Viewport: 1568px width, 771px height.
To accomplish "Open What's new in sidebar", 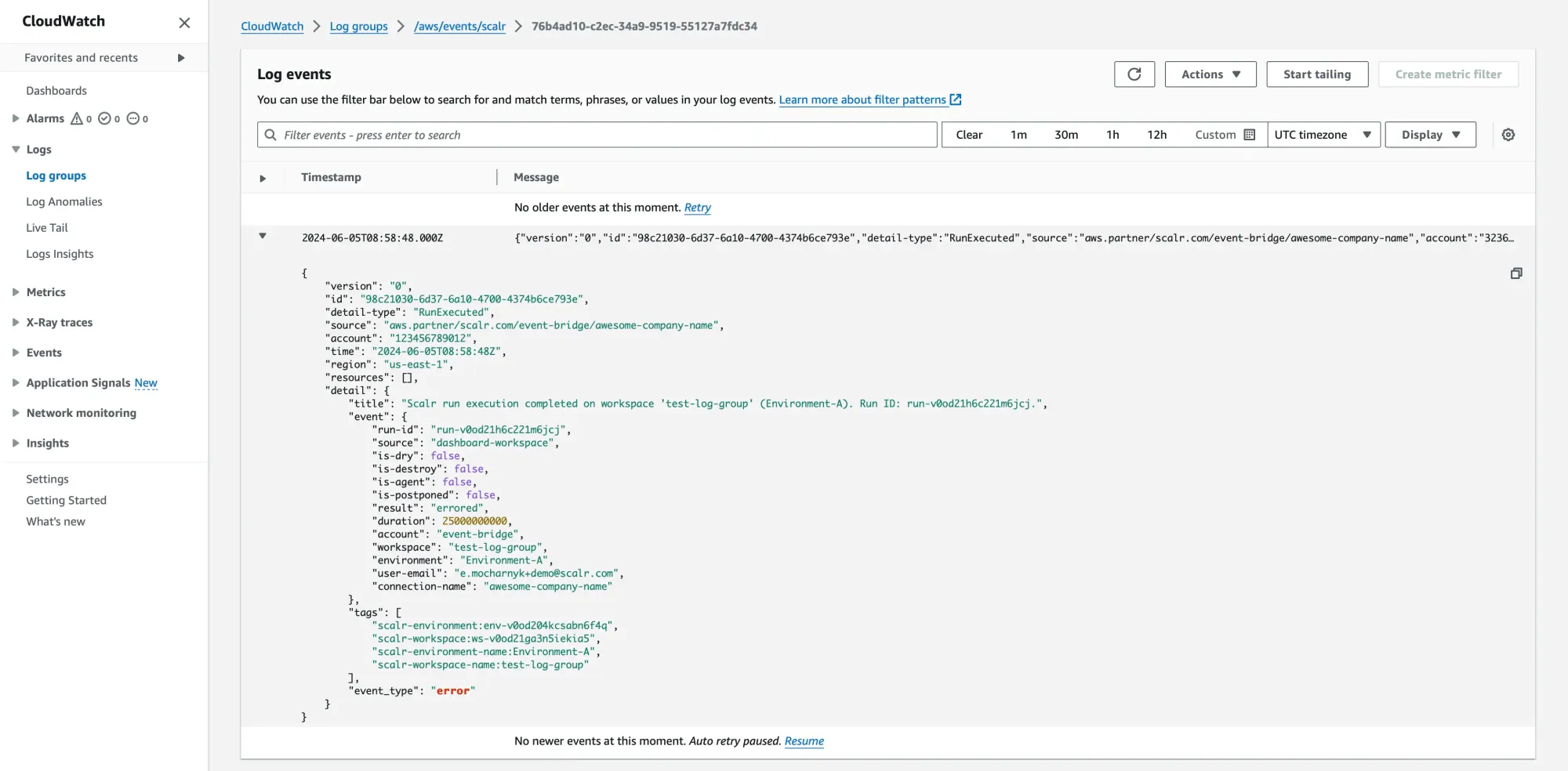I will pos(56,521).
